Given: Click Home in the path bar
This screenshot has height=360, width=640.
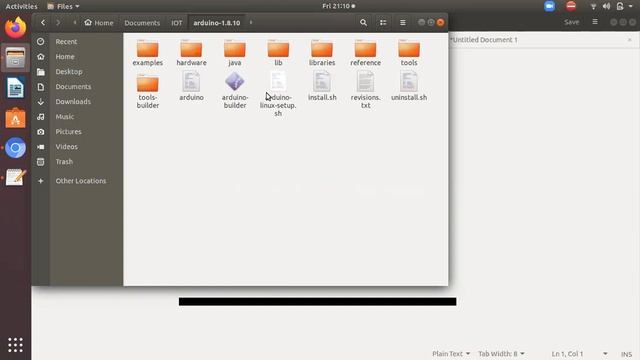Looking at the screenshot, I should tap(99, 23).
